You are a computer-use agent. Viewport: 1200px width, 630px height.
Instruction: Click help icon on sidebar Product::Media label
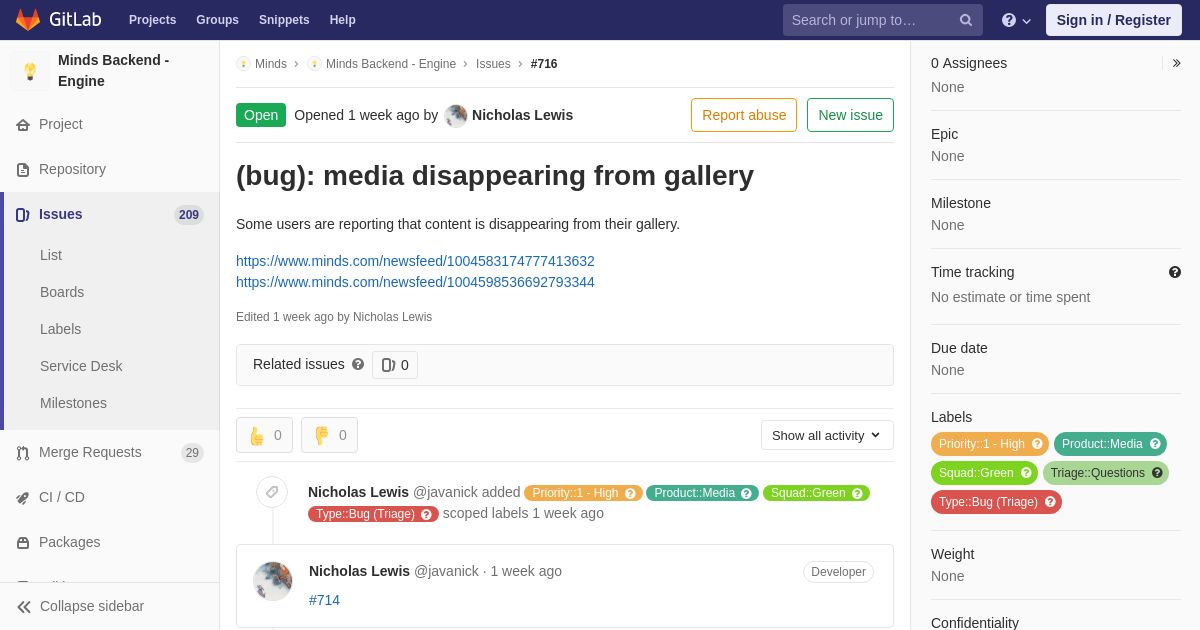1155,444
